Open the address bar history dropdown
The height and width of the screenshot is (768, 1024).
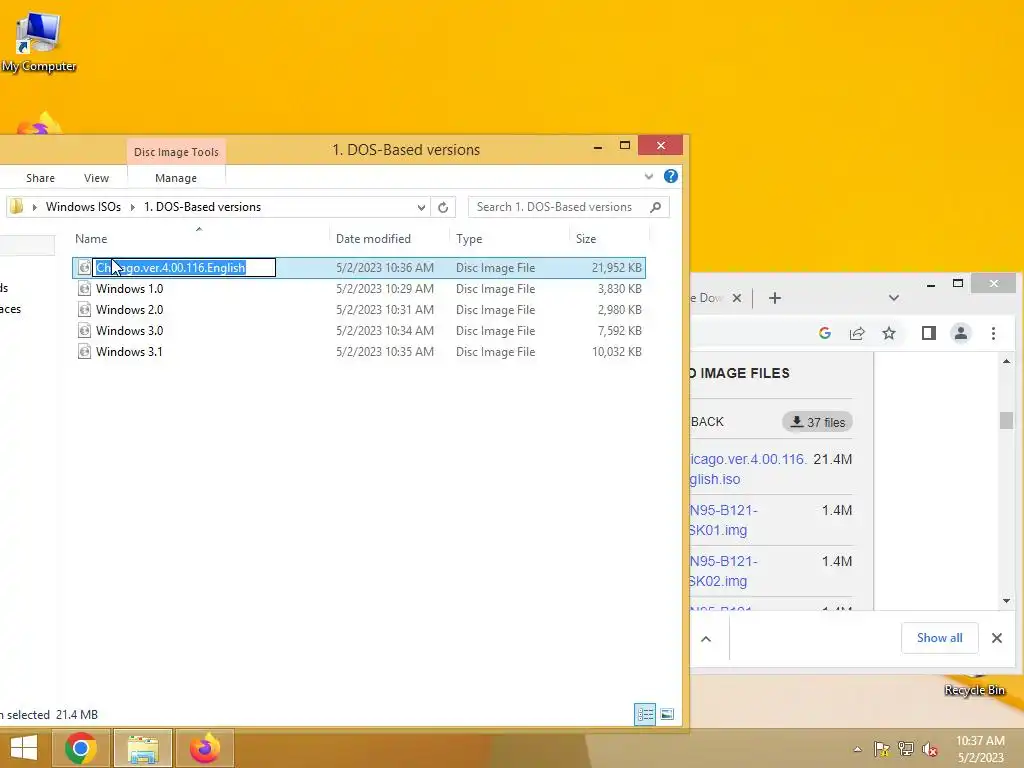(x=421, y=207)
